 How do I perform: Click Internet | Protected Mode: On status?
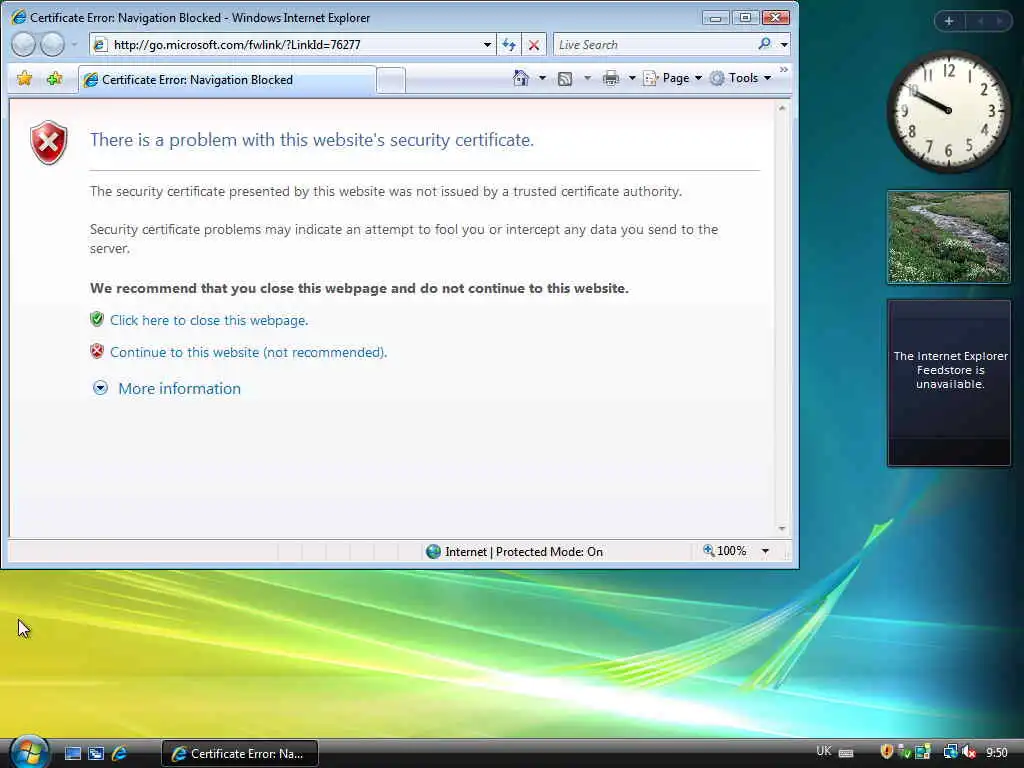click(x=515, y=552)
